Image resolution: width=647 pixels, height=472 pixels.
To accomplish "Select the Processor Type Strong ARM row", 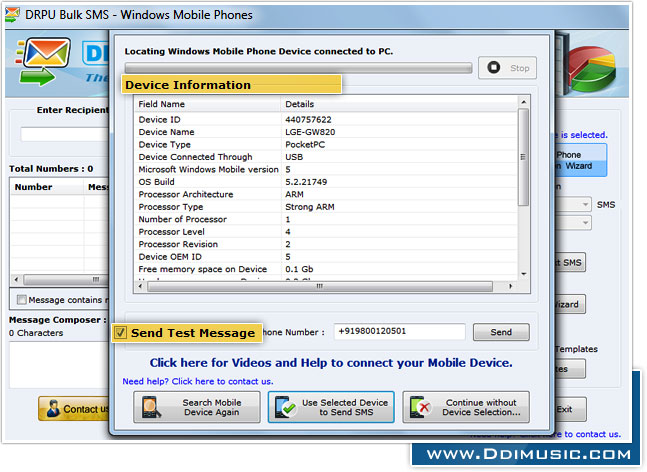I will pyautogui.click(x=326, y=207).
